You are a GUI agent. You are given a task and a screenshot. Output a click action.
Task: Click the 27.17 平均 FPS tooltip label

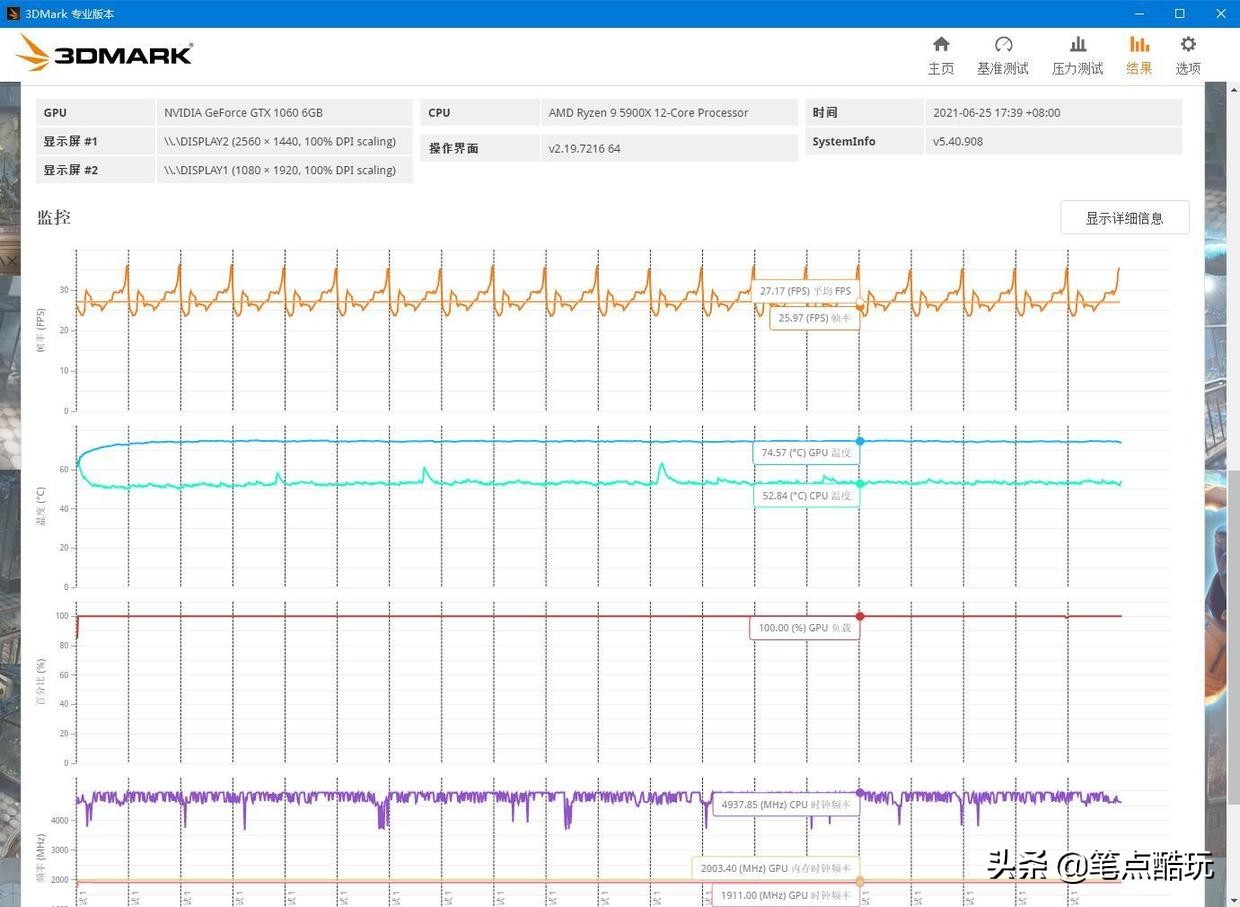[x=805, y=291]
